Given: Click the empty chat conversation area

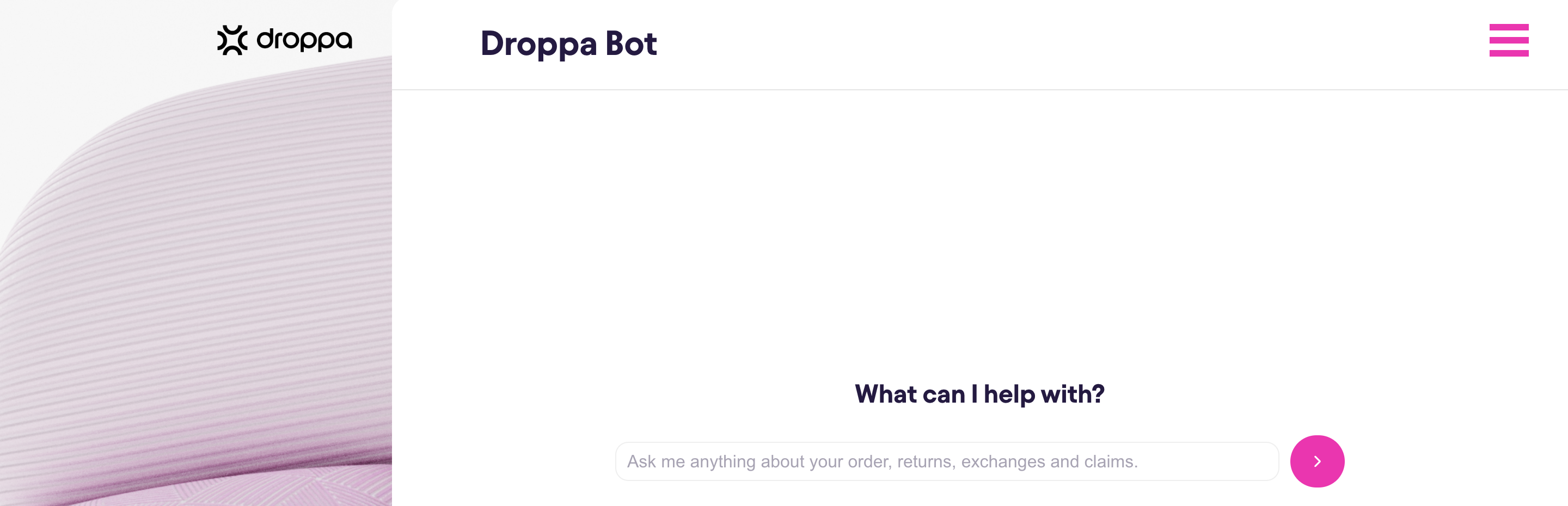Looking at the screenshot, I should tap(979, 231).
